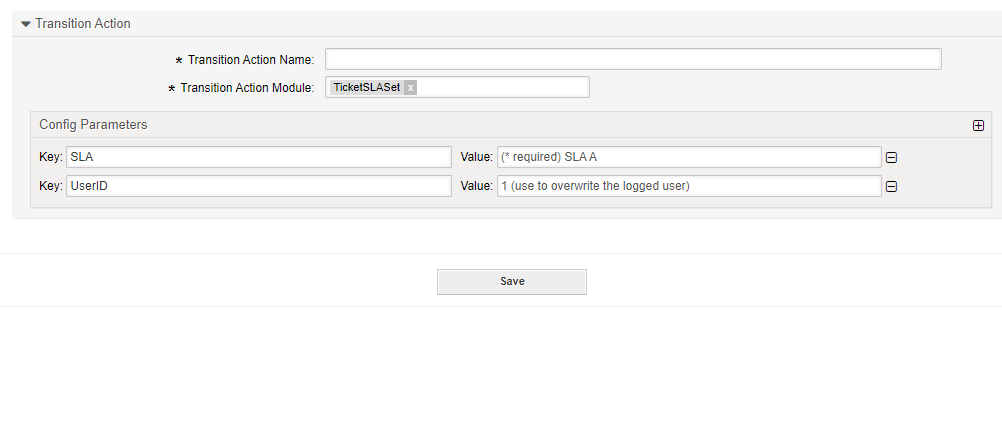Click the Value label beside SLA A
The height and width of the screenshot is (422, 1002).
coord(476,157)
